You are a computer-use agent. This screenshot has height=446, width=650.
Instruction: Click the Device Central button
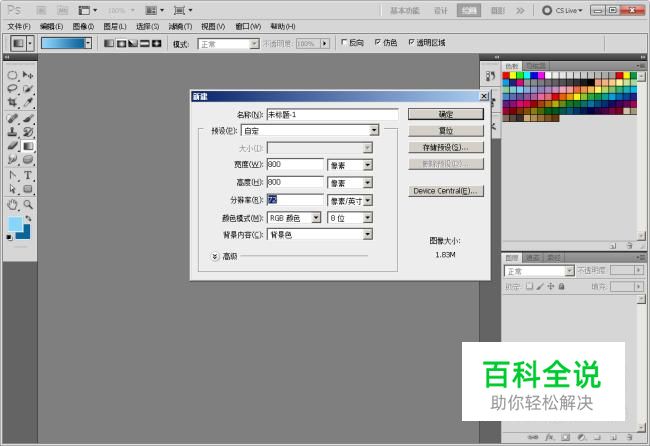point(446,190)
